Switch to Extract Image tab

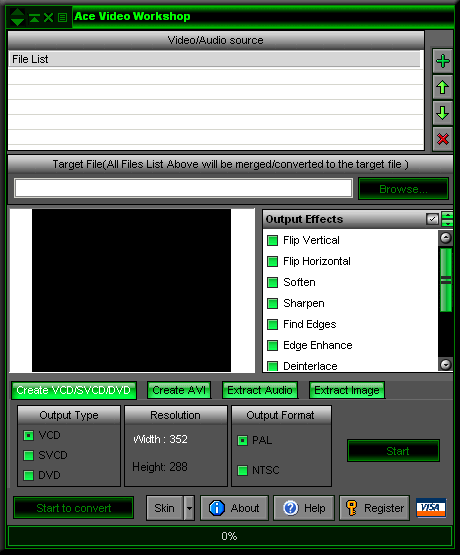coord(347,390)
